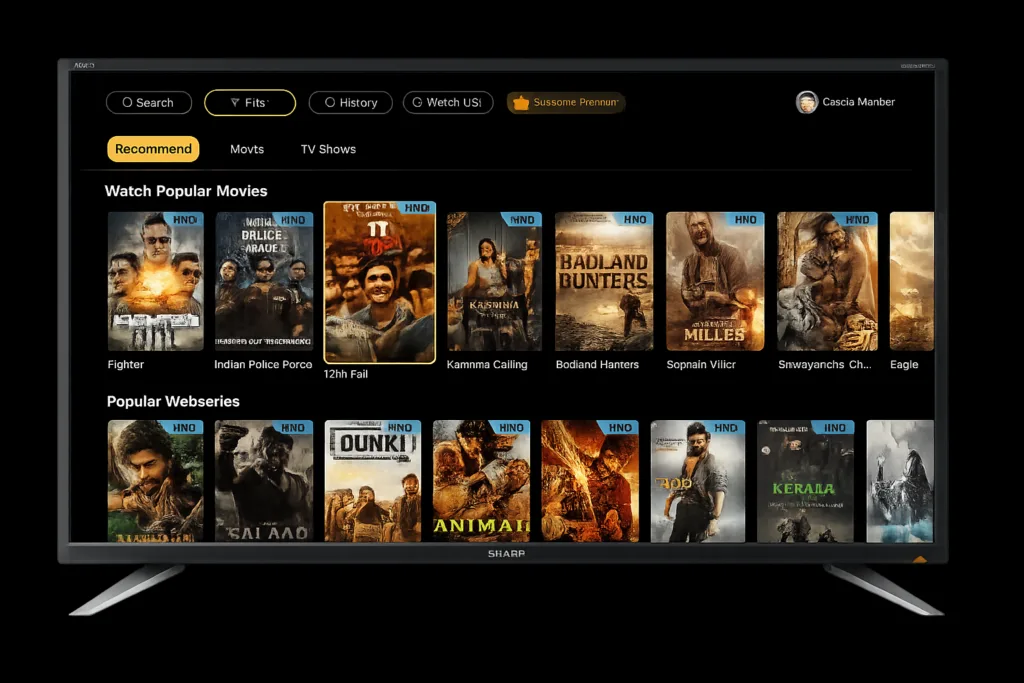
Task: Open the Sopnain Viiicr poster
Action: tap(715, 281)
